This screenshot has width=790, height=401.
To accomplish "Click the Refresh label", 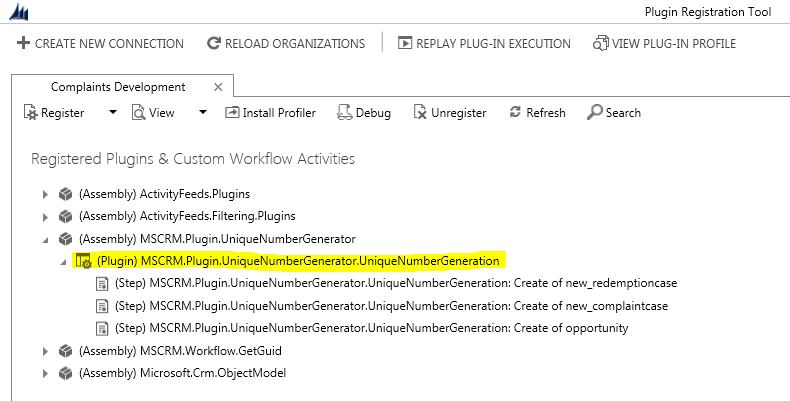I will [x=546, y=113].
